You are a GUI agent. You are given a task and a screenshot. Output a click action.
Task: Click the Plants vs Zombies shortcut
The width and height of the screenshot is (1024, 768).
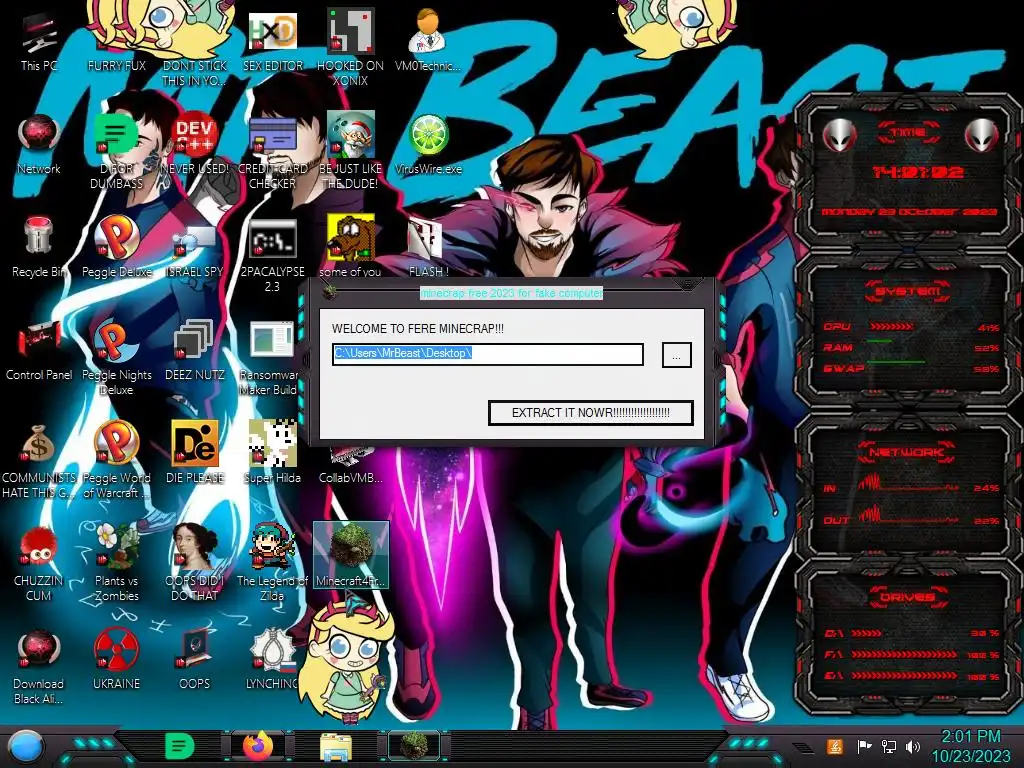tap(116, 564)
